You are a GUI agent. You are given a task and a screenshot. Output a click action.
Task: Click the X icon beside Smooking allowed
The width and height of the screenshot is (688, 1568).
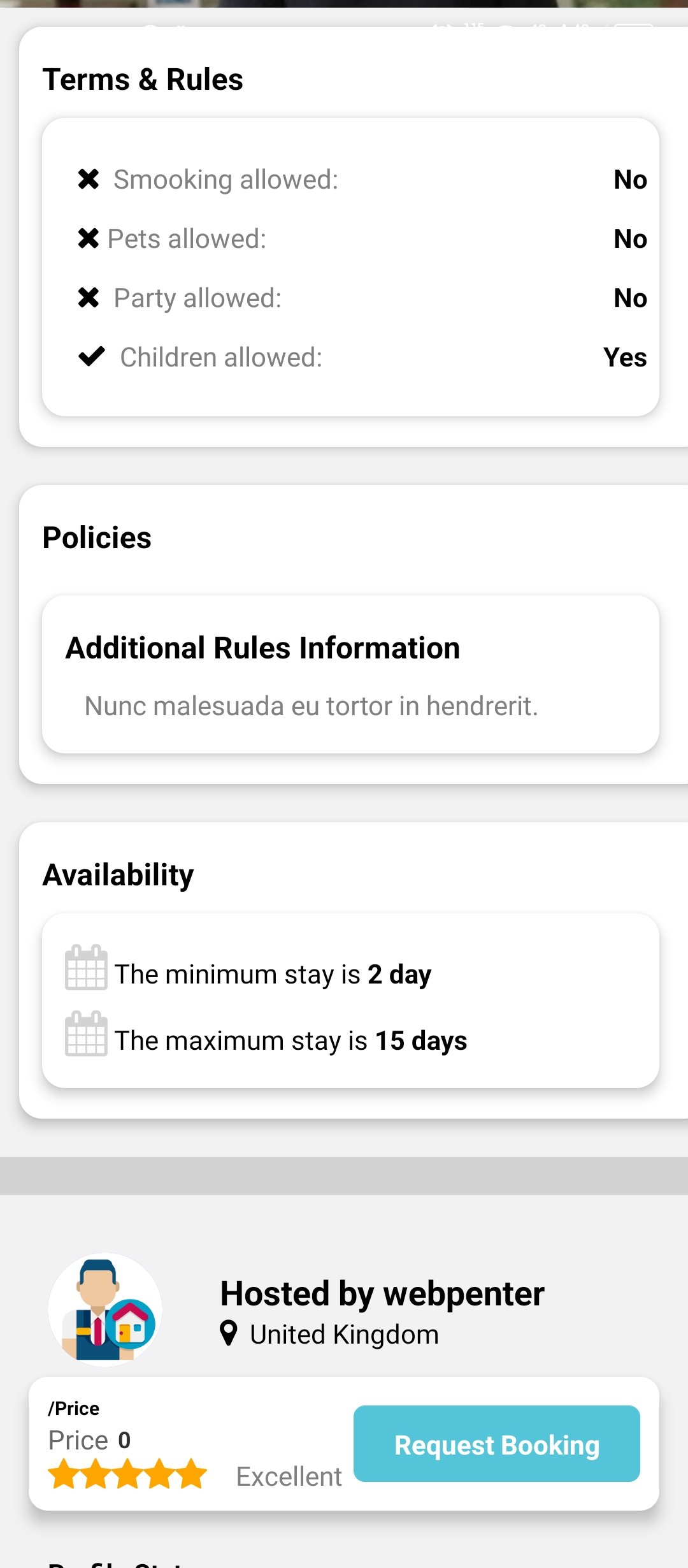[89, 180]
